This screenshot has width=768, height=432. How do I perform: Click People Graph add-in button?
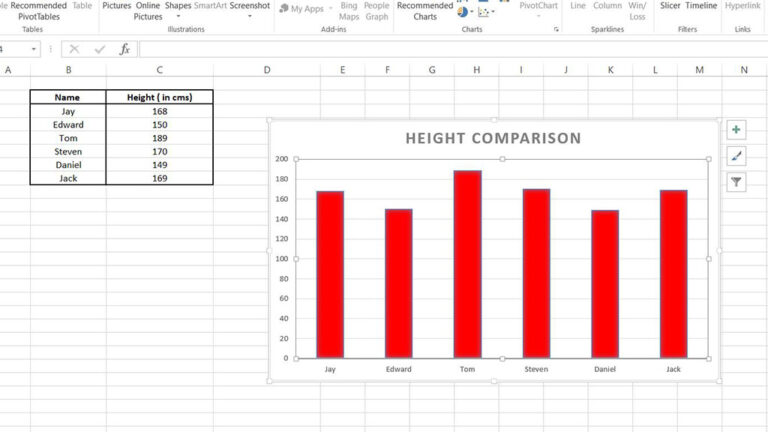377,11
